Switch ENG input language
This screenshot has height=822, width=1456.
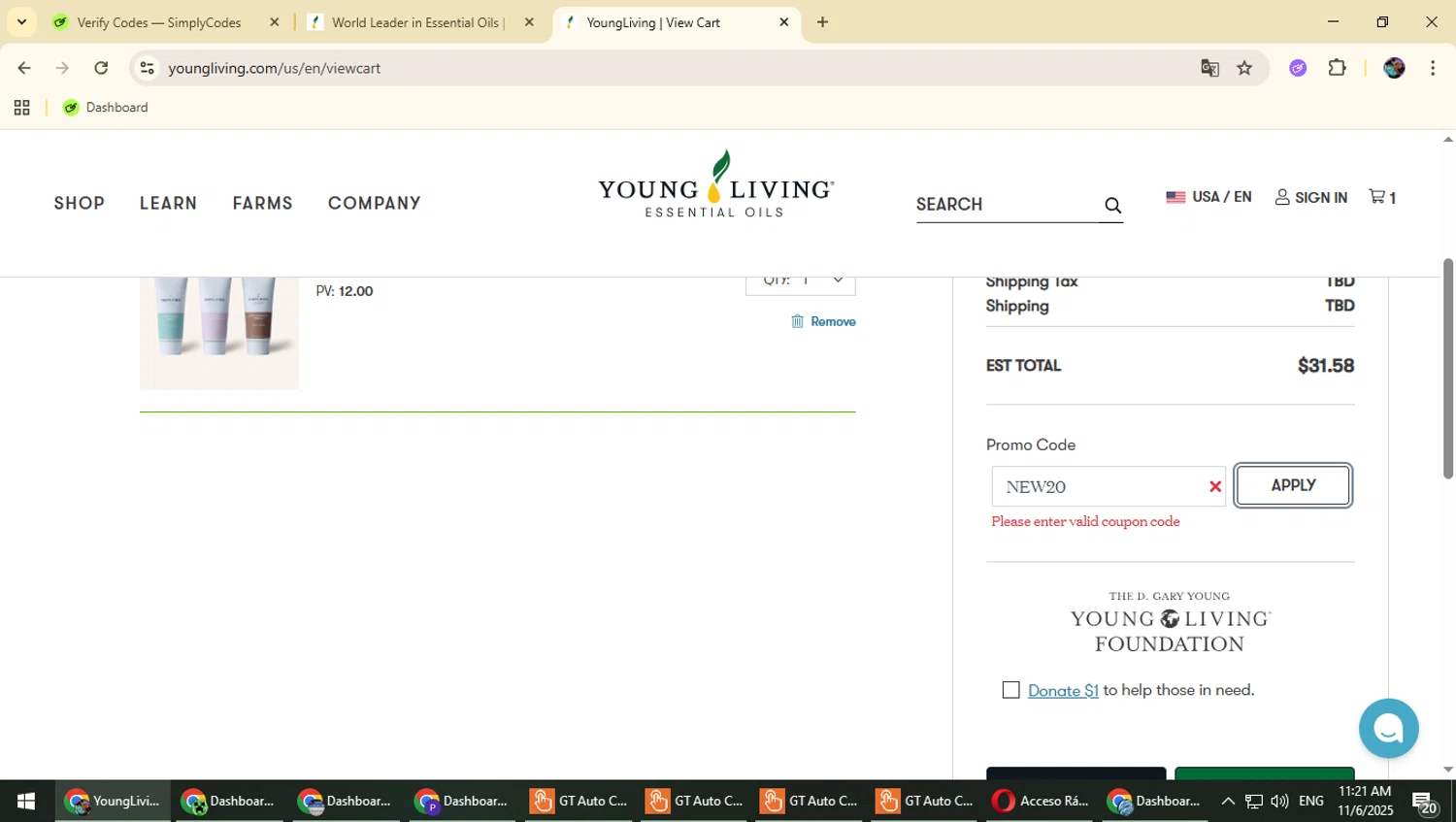(x=1310, y=801)
